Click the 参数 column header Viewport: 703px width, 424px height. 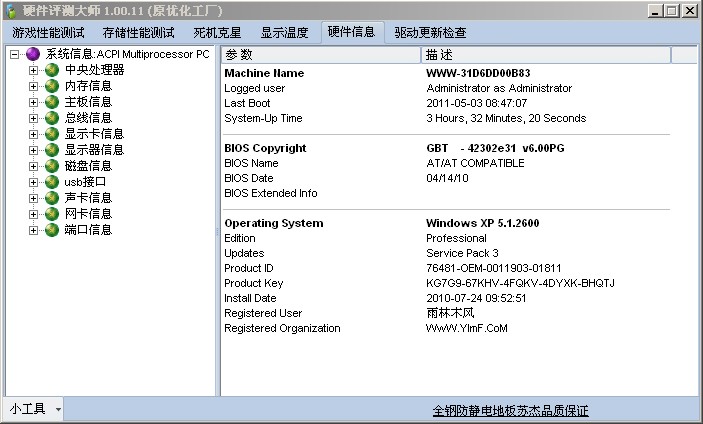(320, 55)
